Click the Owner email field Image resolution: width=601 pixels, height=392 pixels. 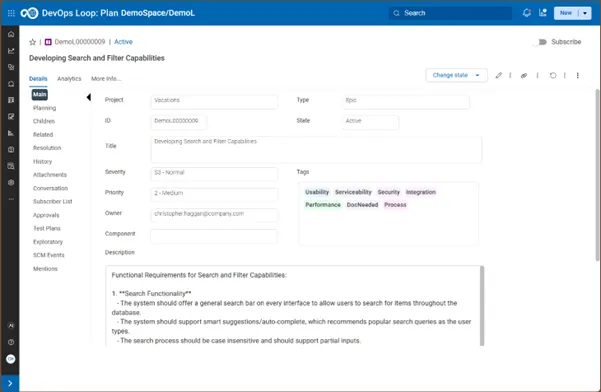[214, 215]
